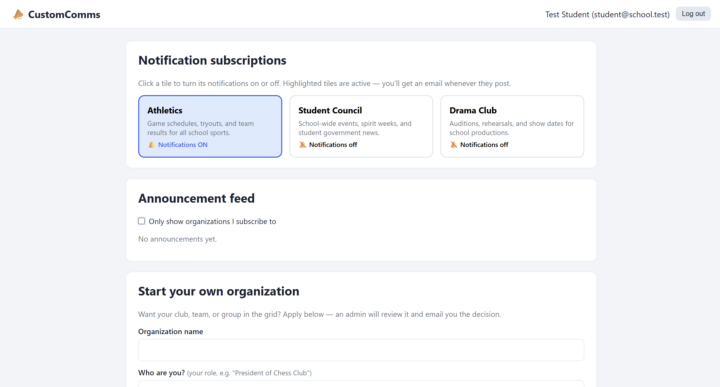This screenshot has height=387, width=720.
Task: Click the muted bell icon on Drama Club tile
Action: click(x=454, y=145)
